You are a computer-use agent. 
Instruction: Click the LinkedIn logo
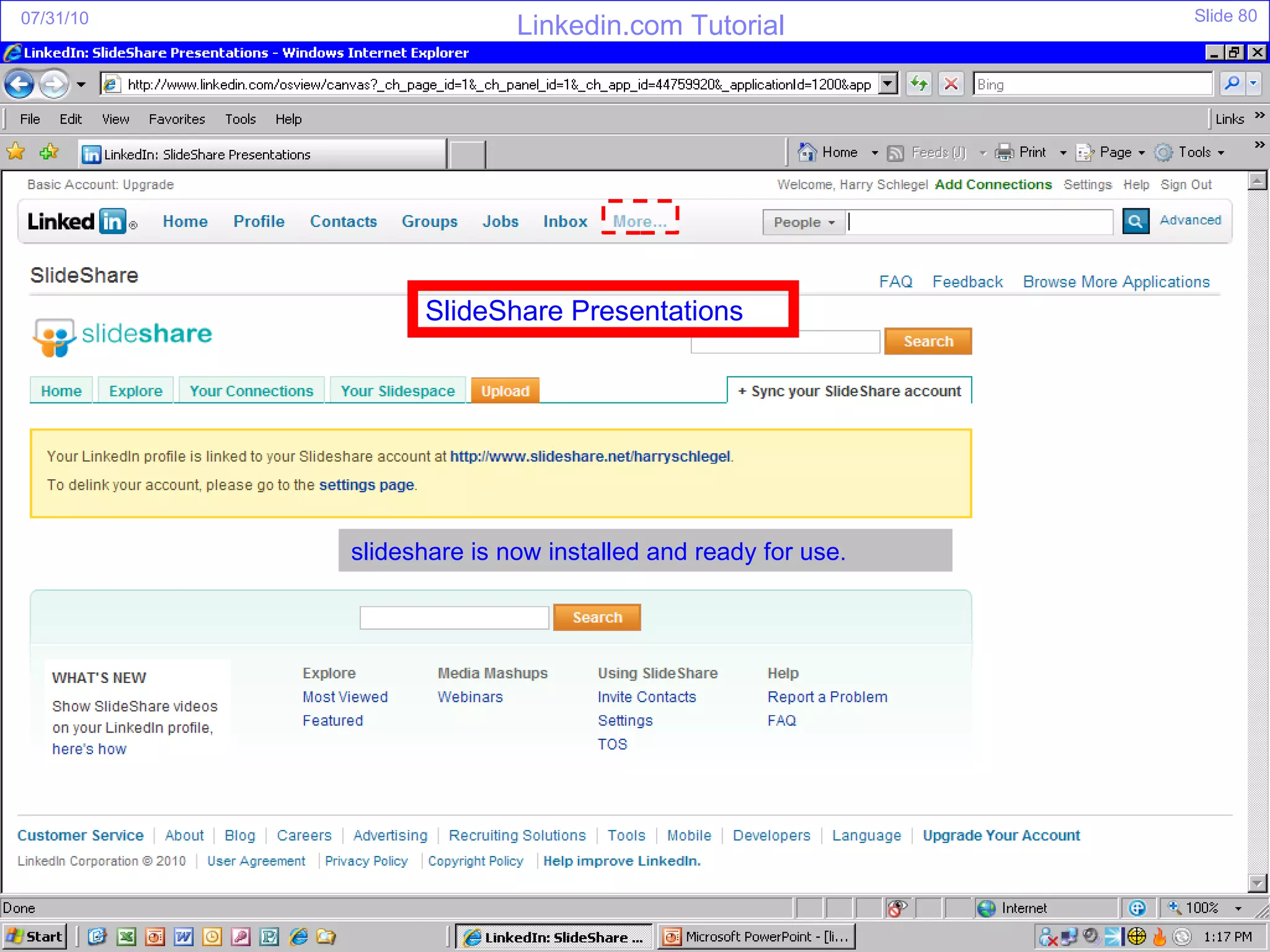coord(81,221)
